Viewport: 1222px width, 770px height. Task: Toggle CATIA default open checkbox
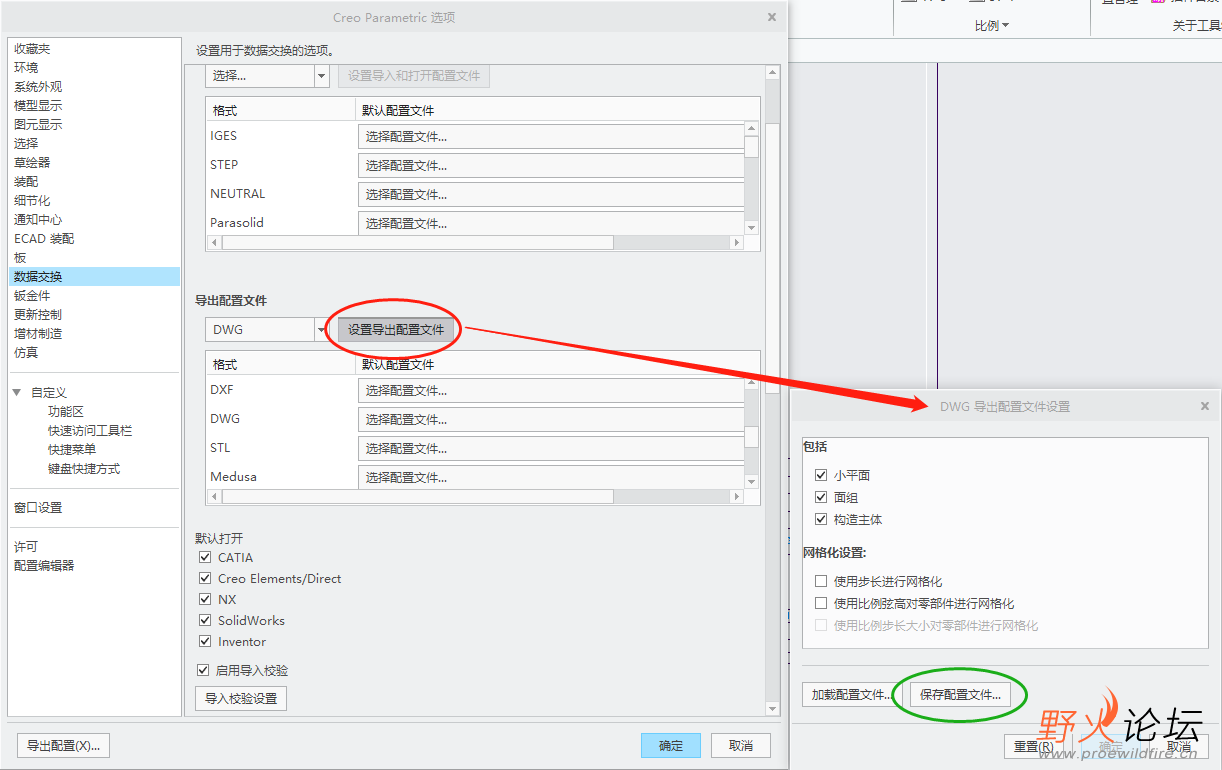(x=205, y=558)
